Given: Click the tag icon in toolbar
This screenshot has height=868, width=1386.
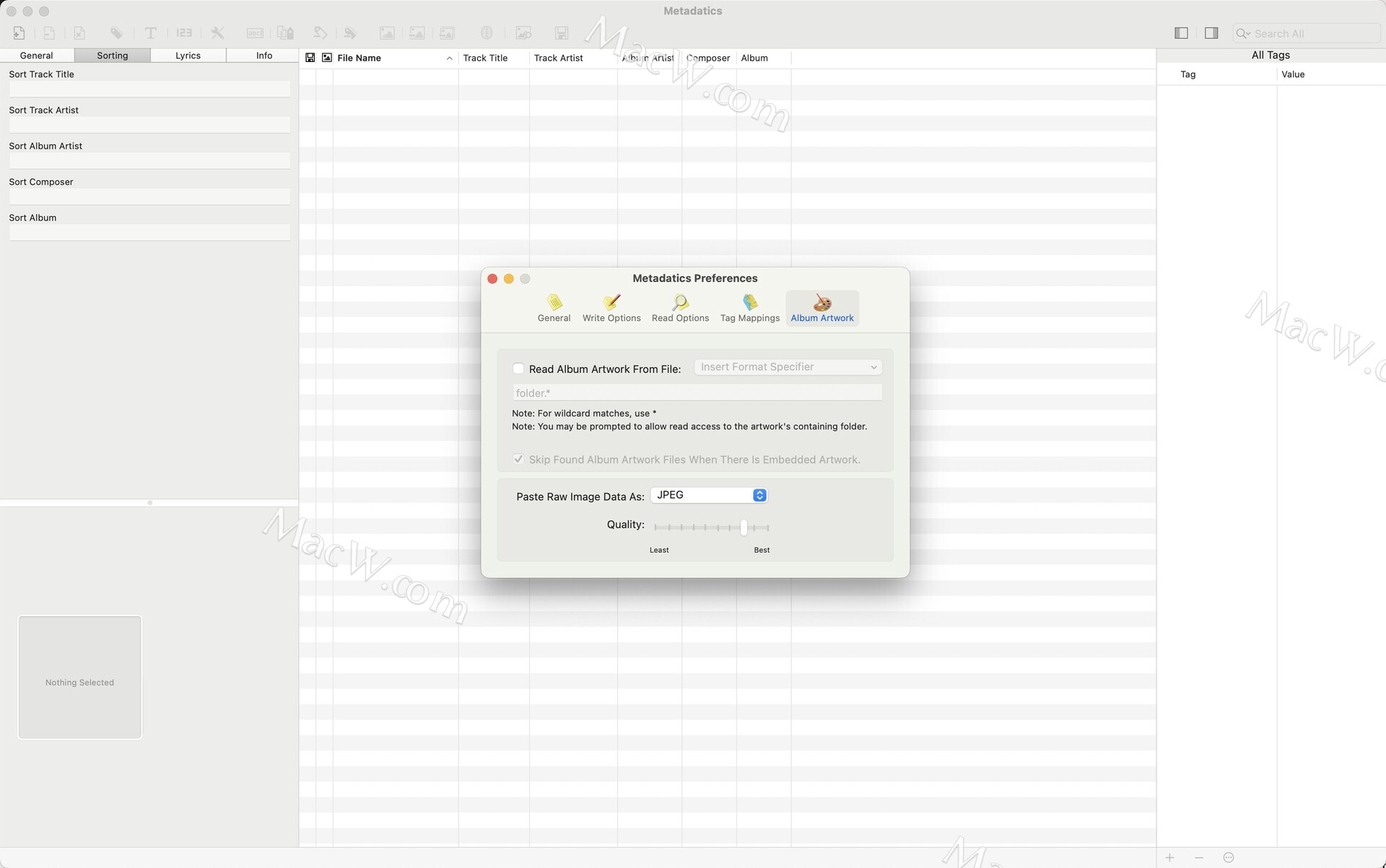Looking at the screenshot, I should [x=116, y=33].
